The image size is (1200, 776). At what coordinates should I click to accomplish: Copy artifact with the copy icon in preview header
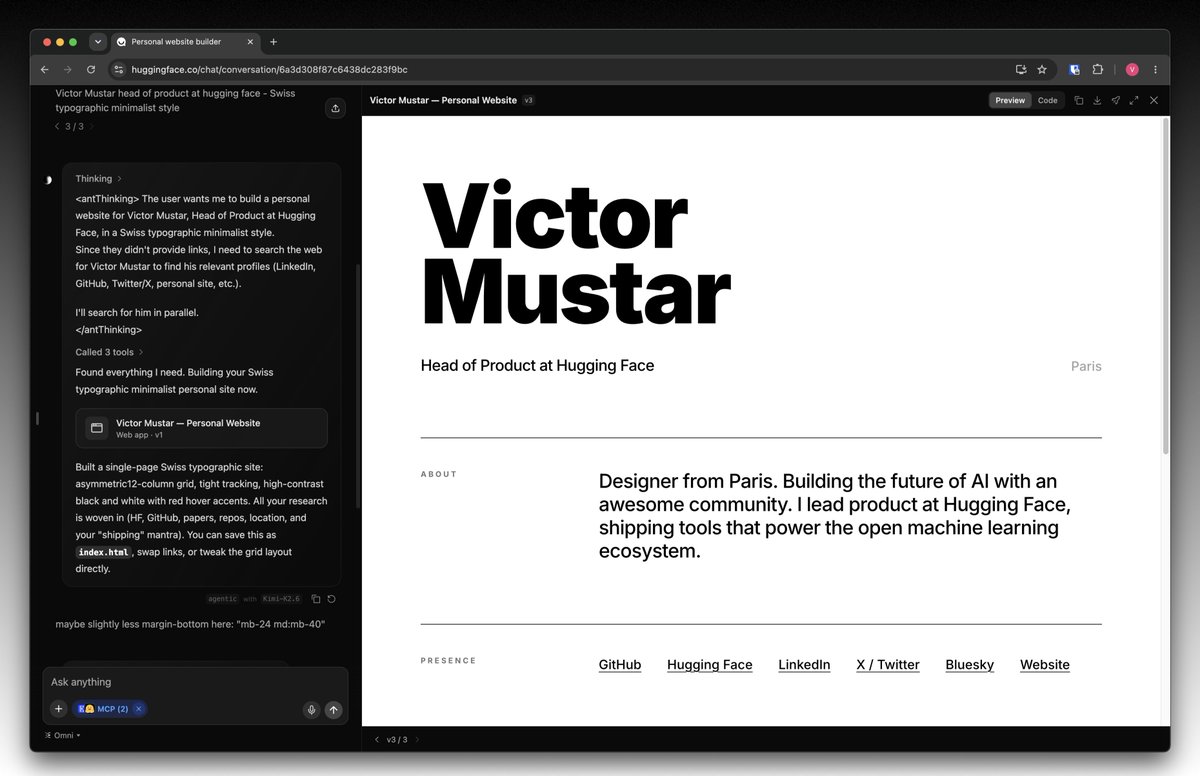tap(1078, 100)
